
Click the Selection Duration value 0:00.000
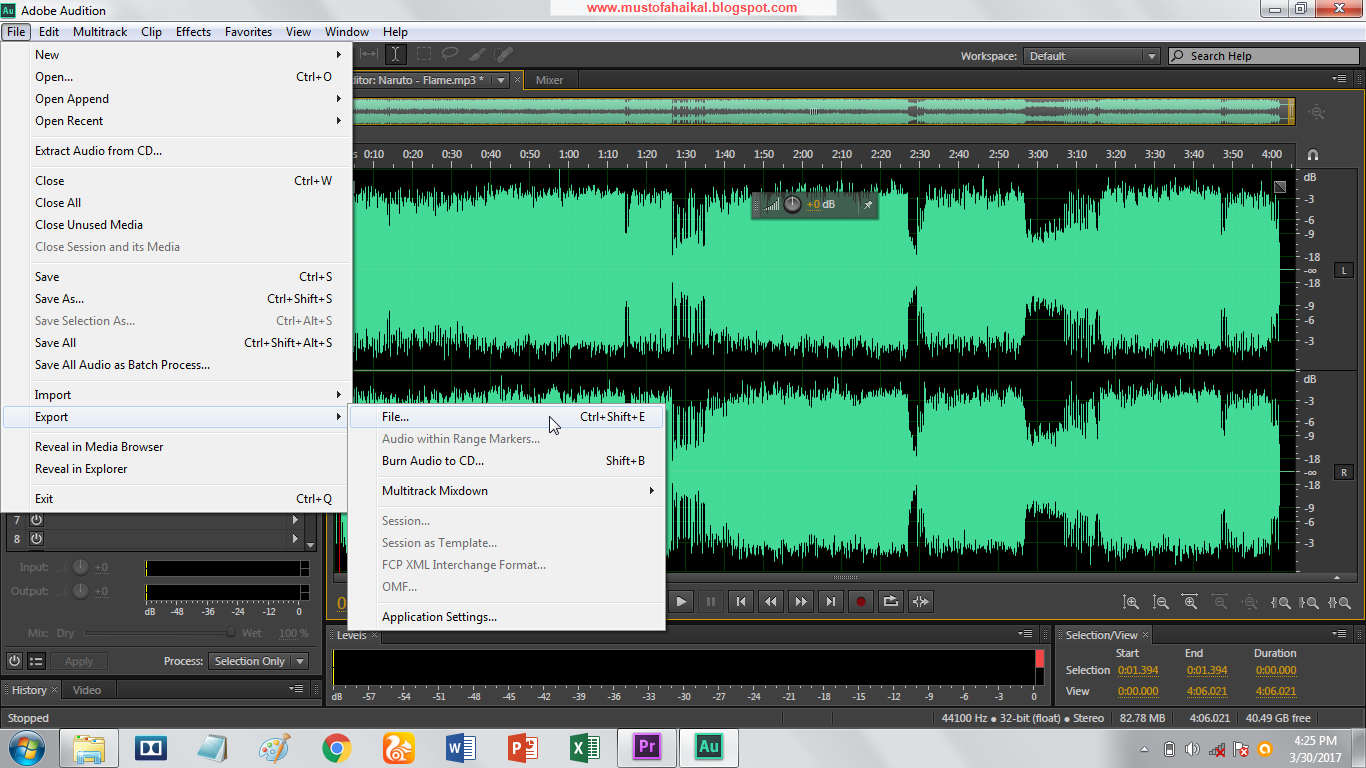[1275, 670]
